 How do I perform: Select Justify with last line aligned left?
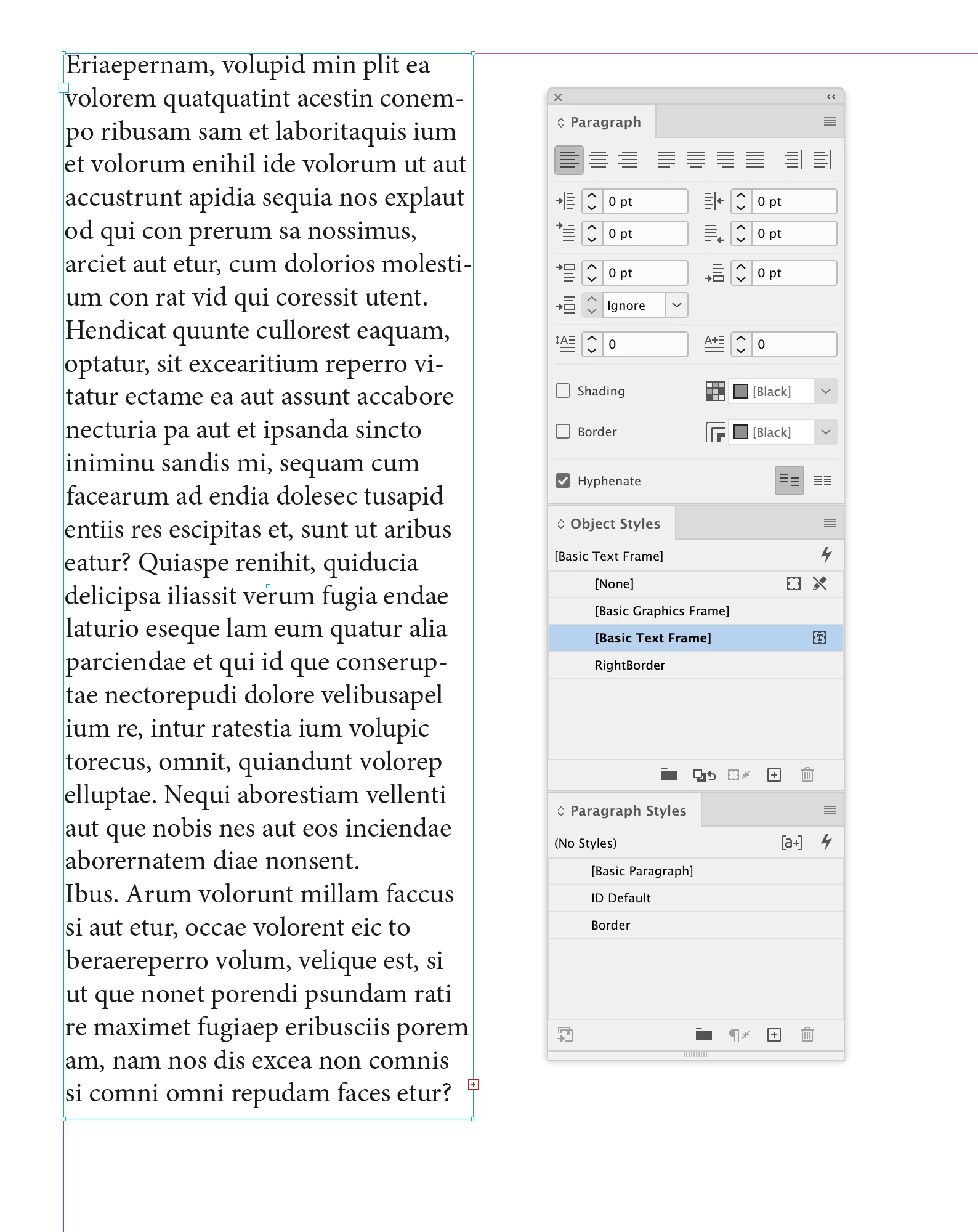point(666,160)
